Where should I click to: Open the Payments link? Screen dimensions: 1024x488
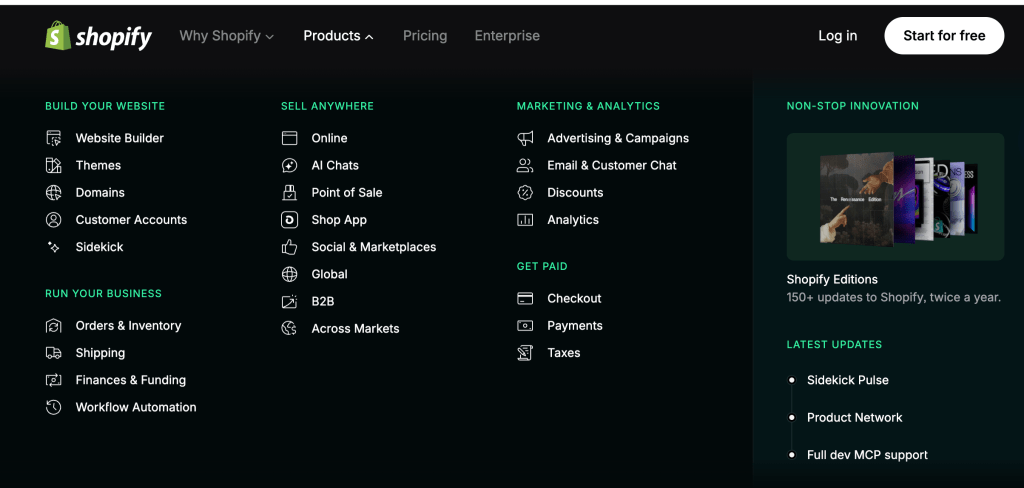(x=575, y=325)
